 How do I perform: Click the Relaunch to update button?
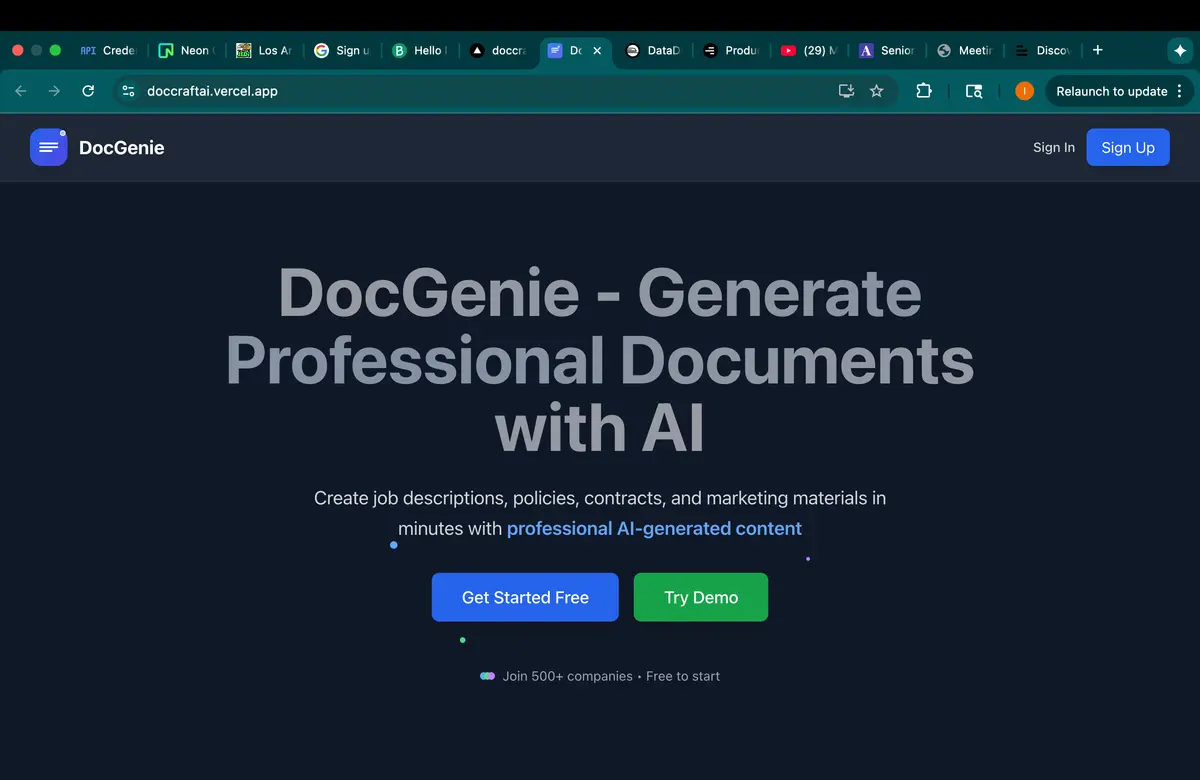[x=1113, y=91]
